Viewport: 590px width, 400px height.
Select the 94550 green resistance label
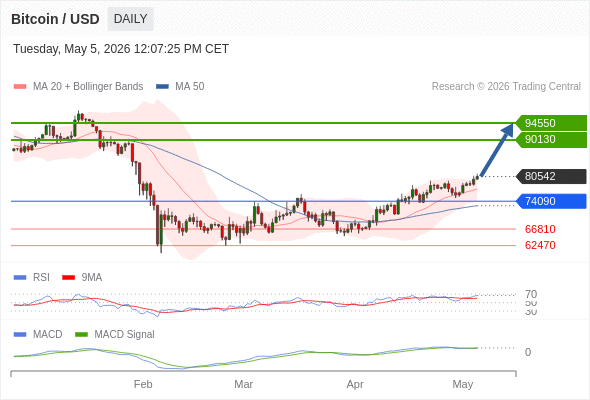[551, 123]
